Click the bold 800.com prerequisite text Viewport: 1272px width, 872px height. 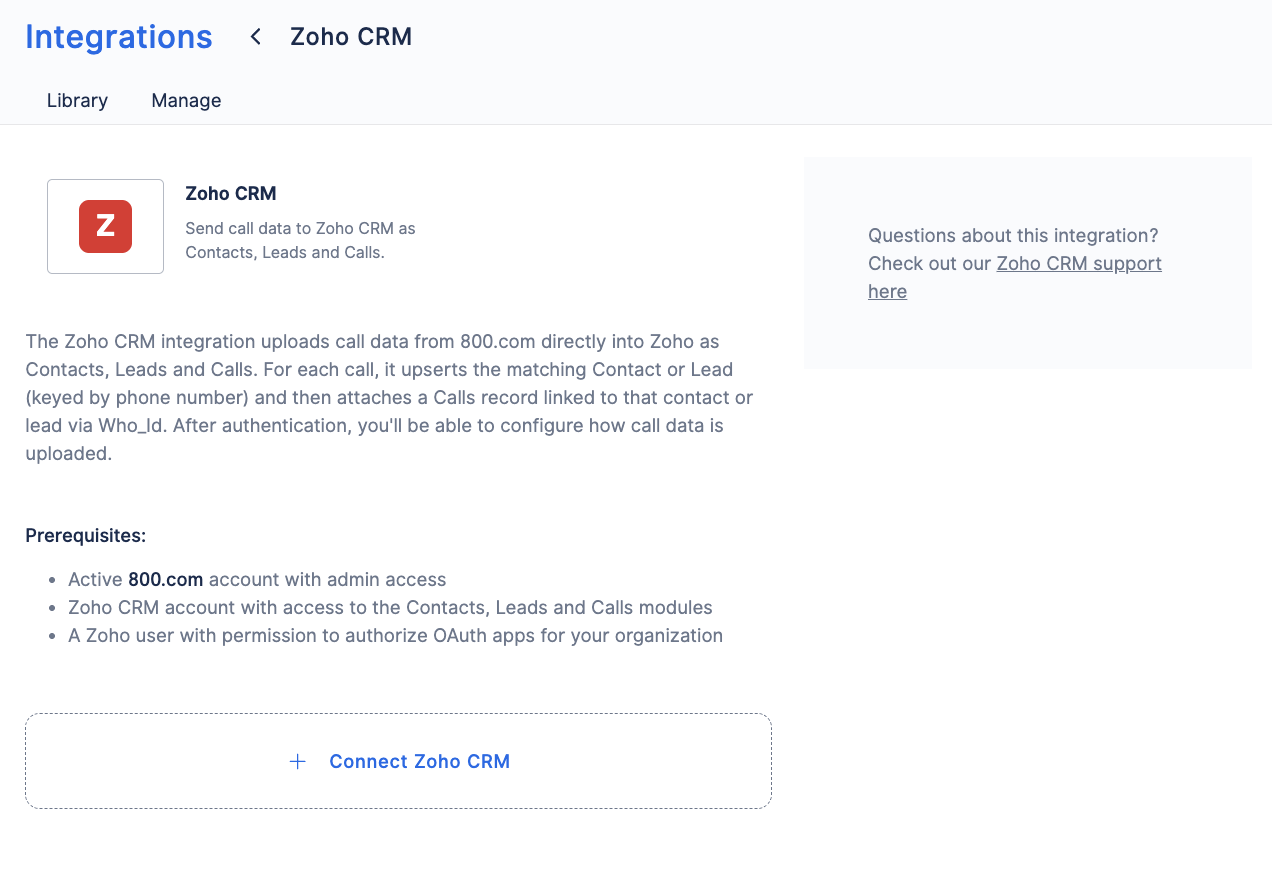point(166,580)
